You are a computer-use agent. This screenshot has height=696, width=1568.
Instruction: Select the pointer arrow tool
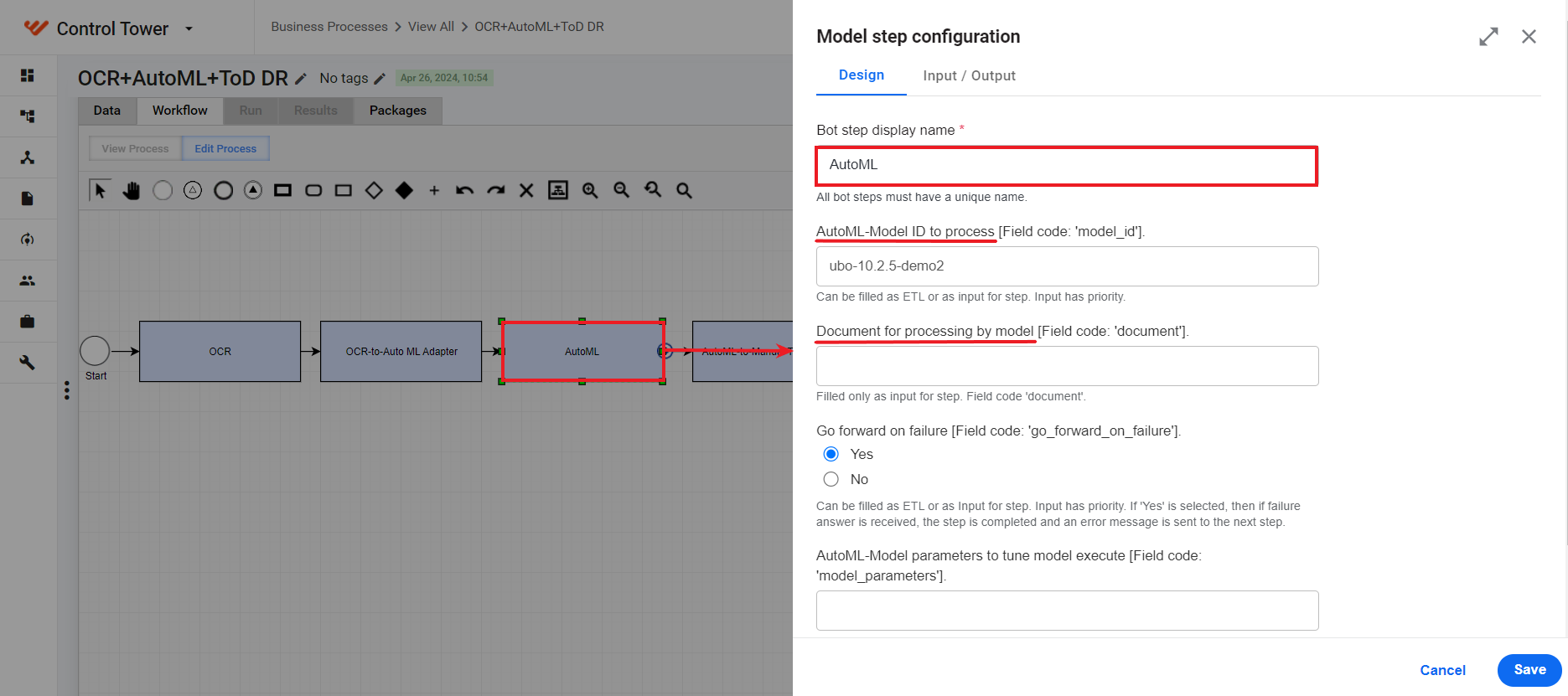(x=101, y=190)
